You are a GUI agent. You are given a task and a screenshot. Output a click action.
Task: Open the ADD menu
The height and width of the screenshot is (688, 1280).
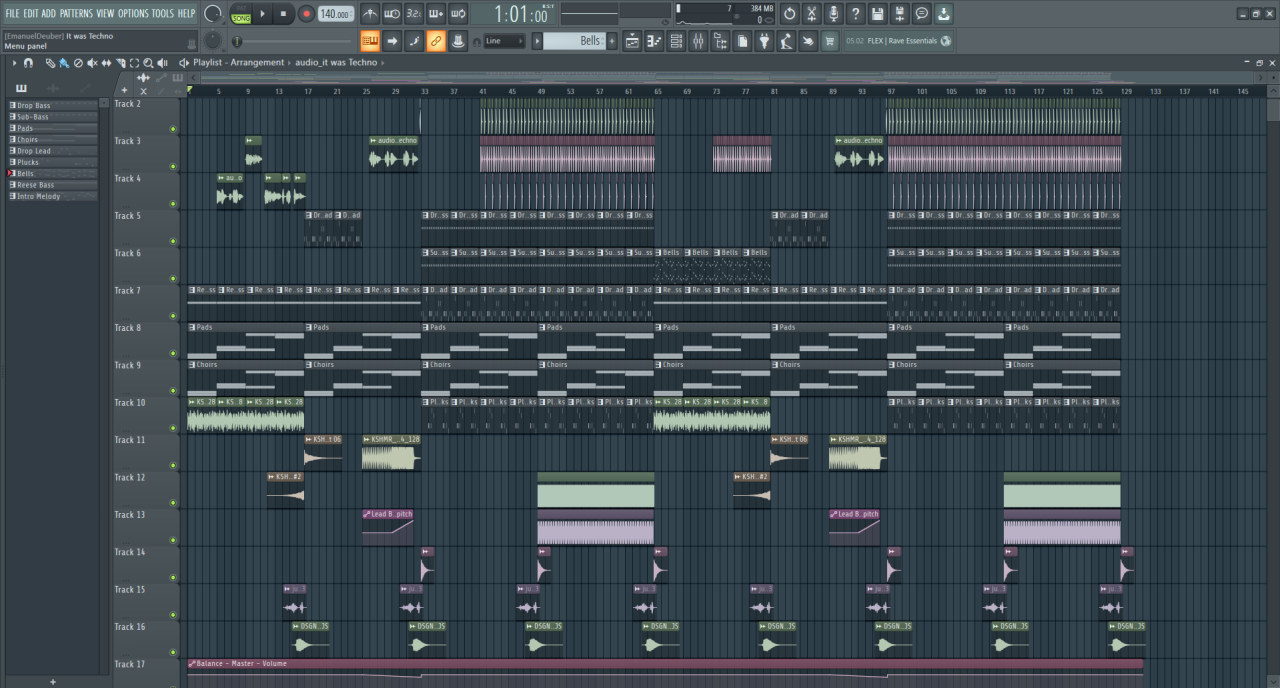(48, 13)
